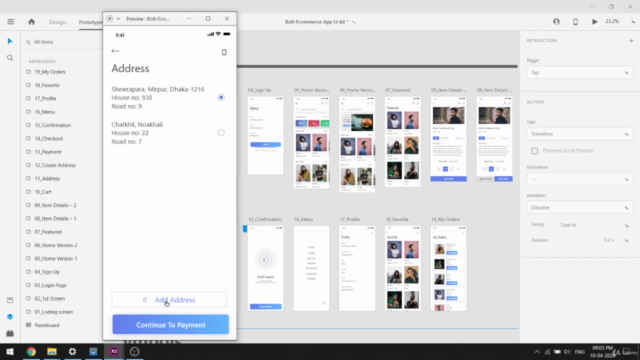
Task: Add a new interaction with plus icon
Action: [x=631, y=40]
